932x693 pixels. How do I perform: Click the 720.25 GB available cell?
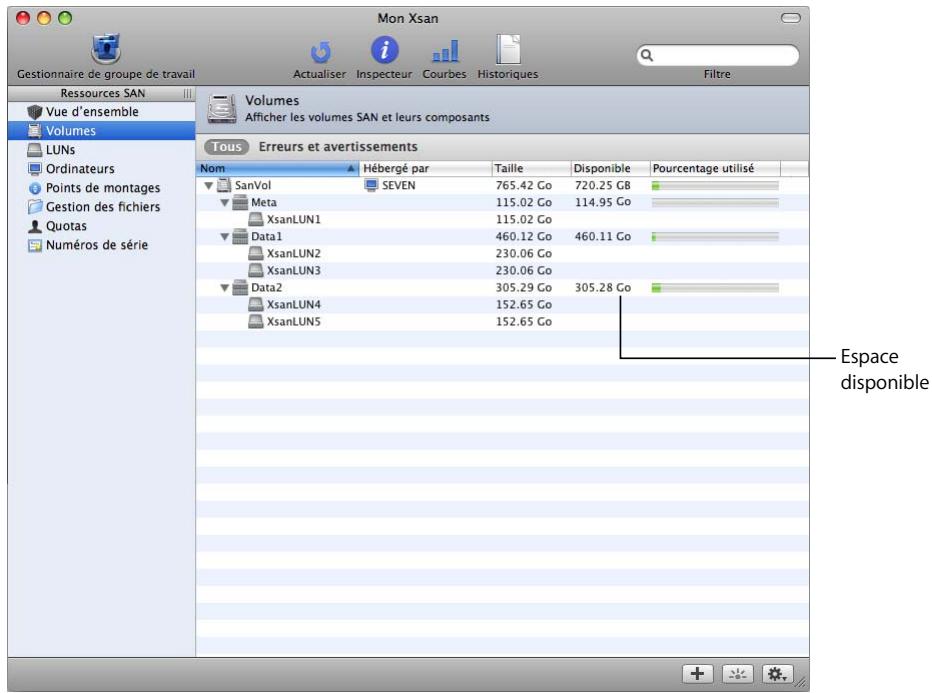coord(603,185)
